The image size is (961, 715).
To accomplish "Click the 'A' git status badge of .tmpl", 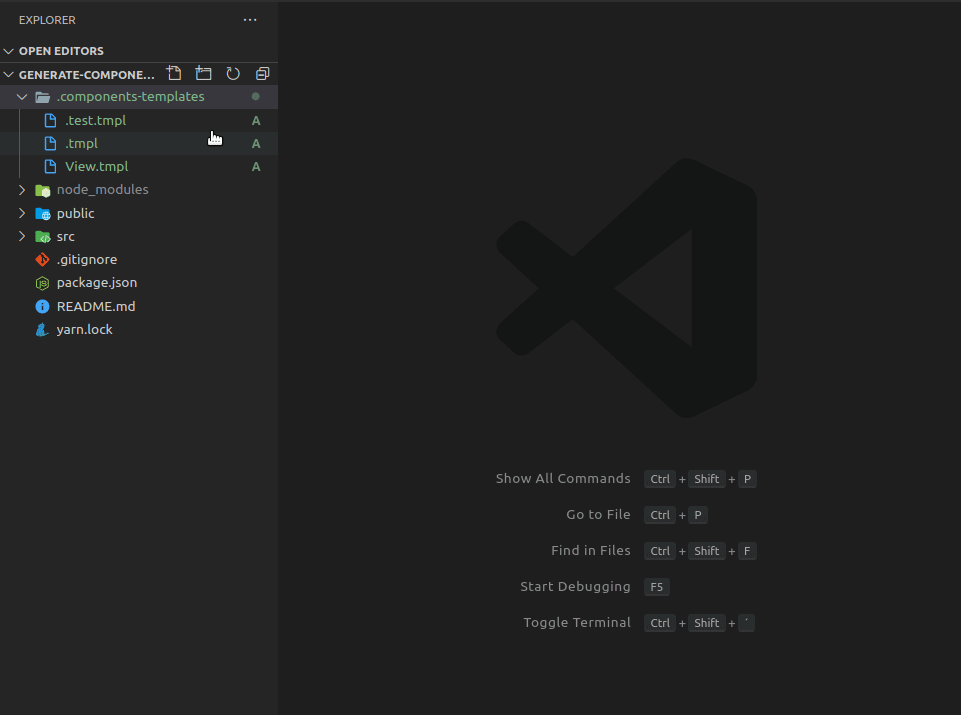I will click(x=256, y=144).
